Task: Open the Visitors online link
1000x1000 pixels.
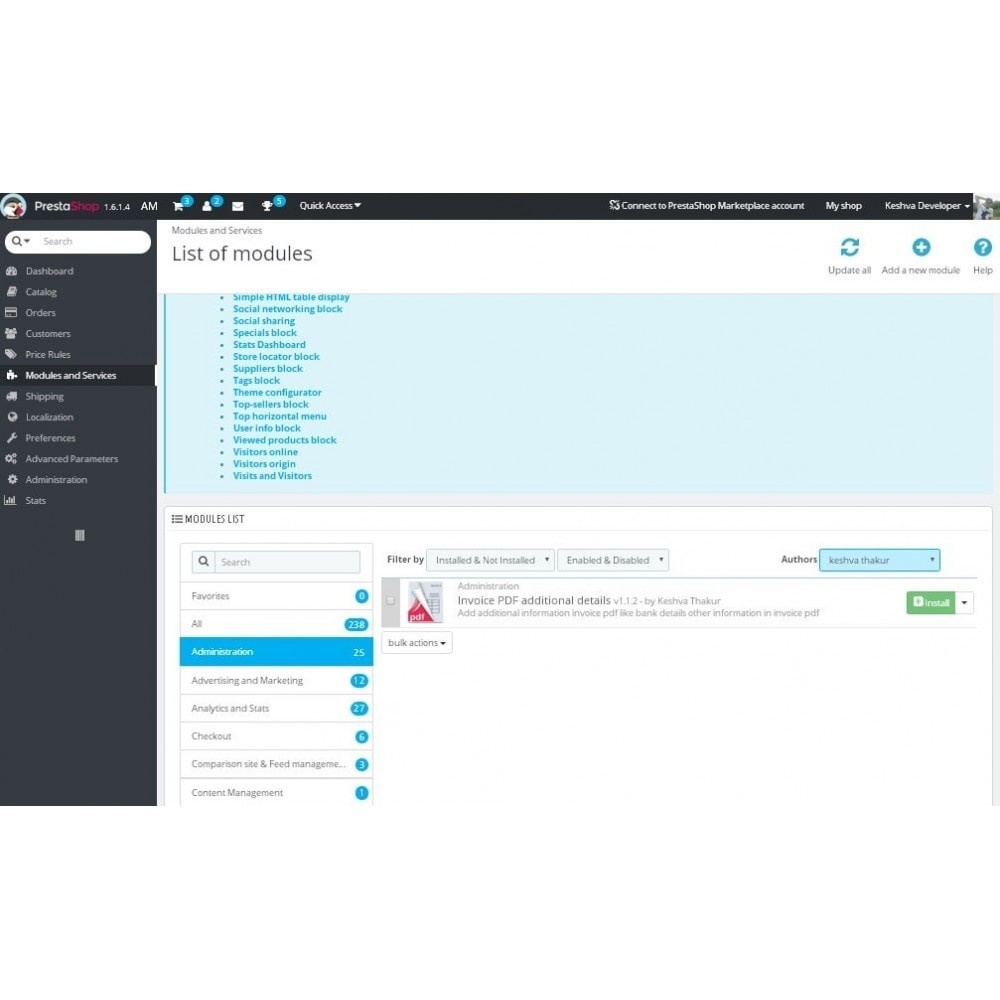Action: pyautogui.click(x=265, y=452)
